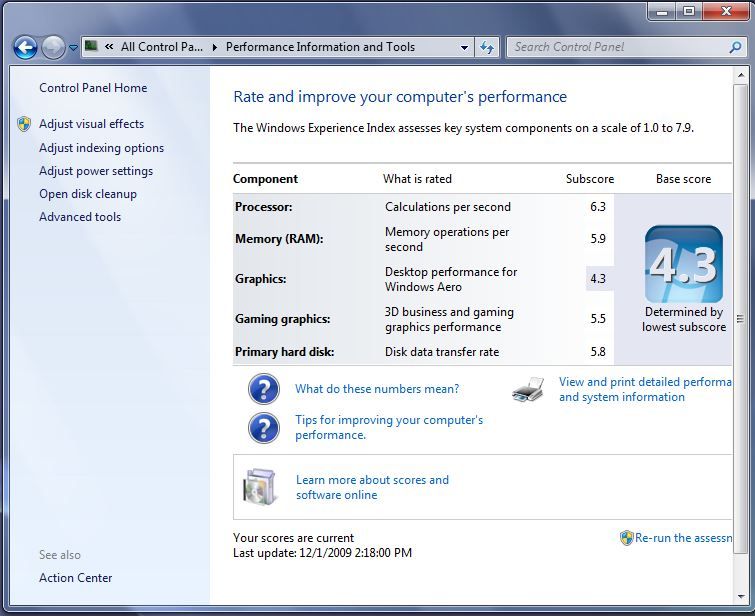Click the Back navigation arrow button
The image size is (755, 616).
[x=25, y=48]
